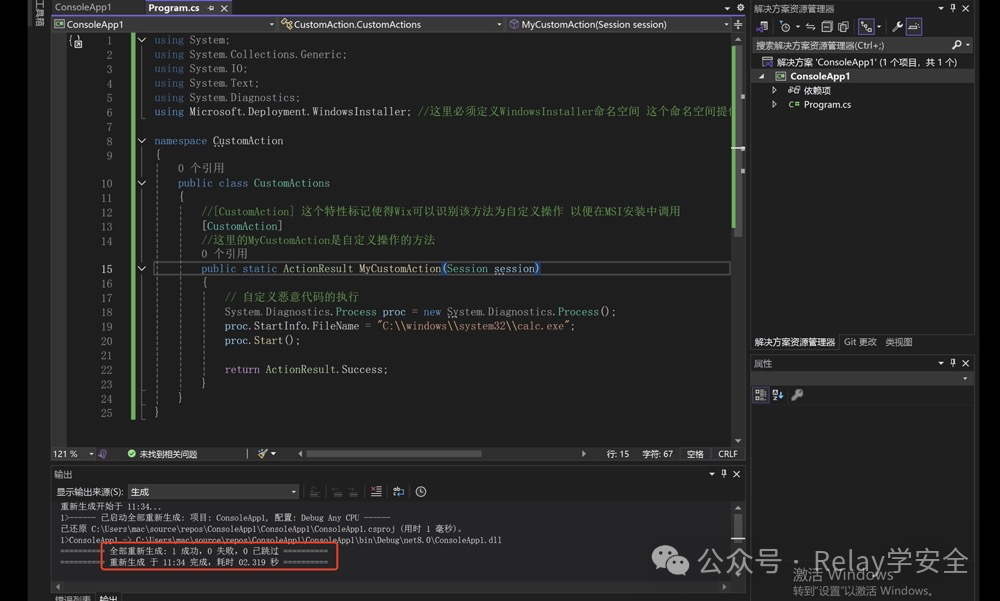
Task: Click the 空格 indentation status button
Action: pyautogui.click(x=695, y=454)
